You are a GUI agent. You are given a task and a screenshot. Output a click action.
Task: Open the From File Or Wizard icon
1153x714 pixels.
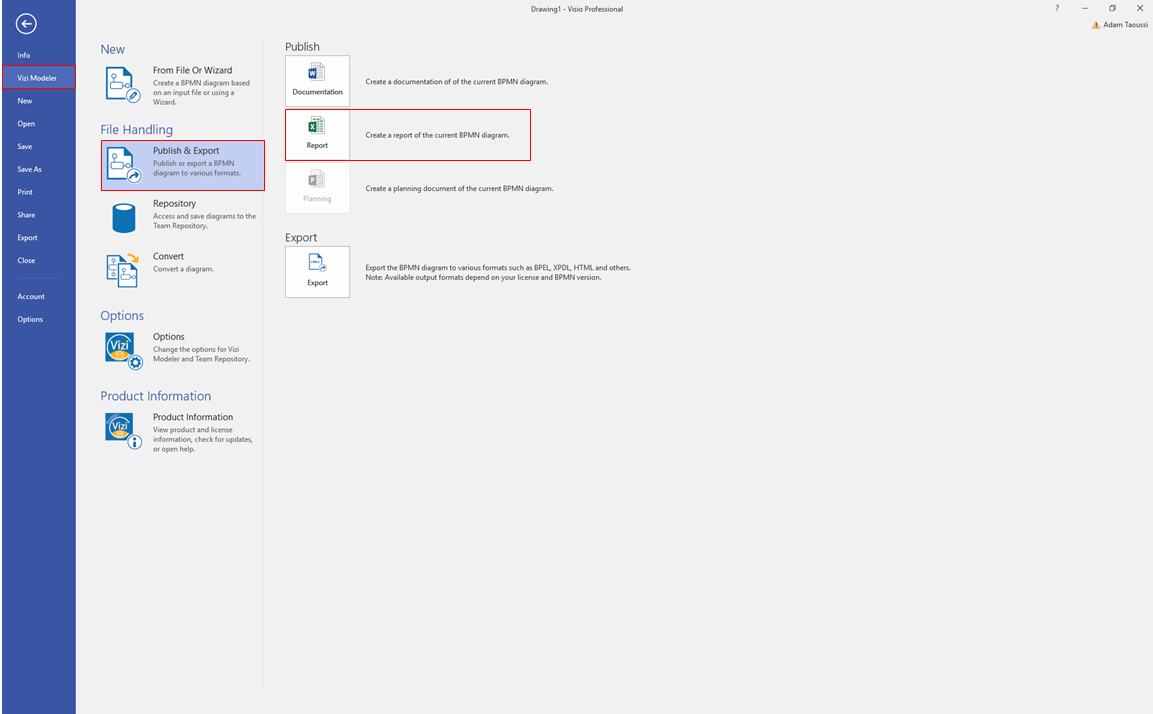click(x=123, y=85)
